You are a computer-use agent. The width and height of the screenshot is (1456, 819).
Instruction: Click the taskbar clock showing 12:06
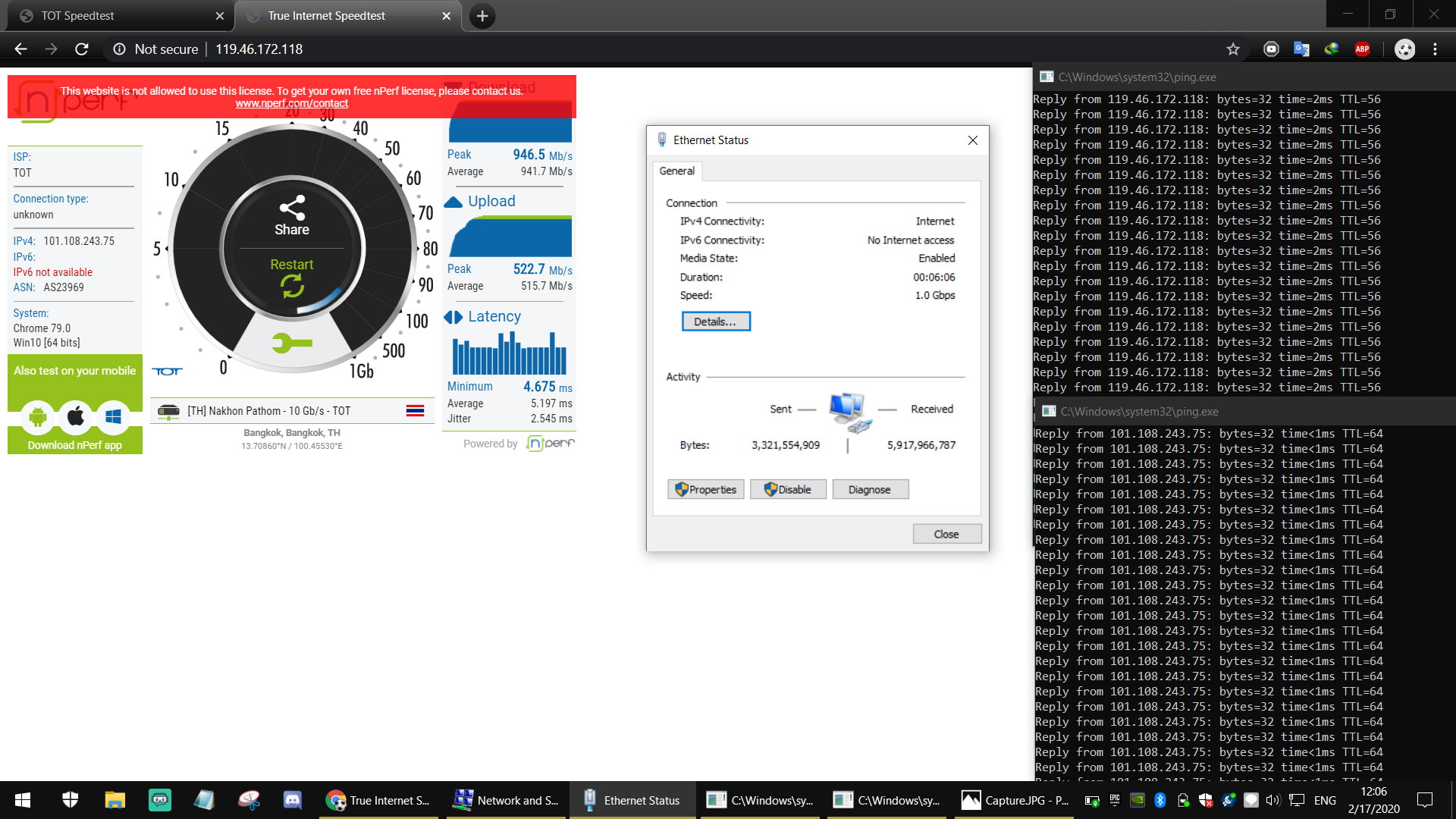pos(1373,800)
